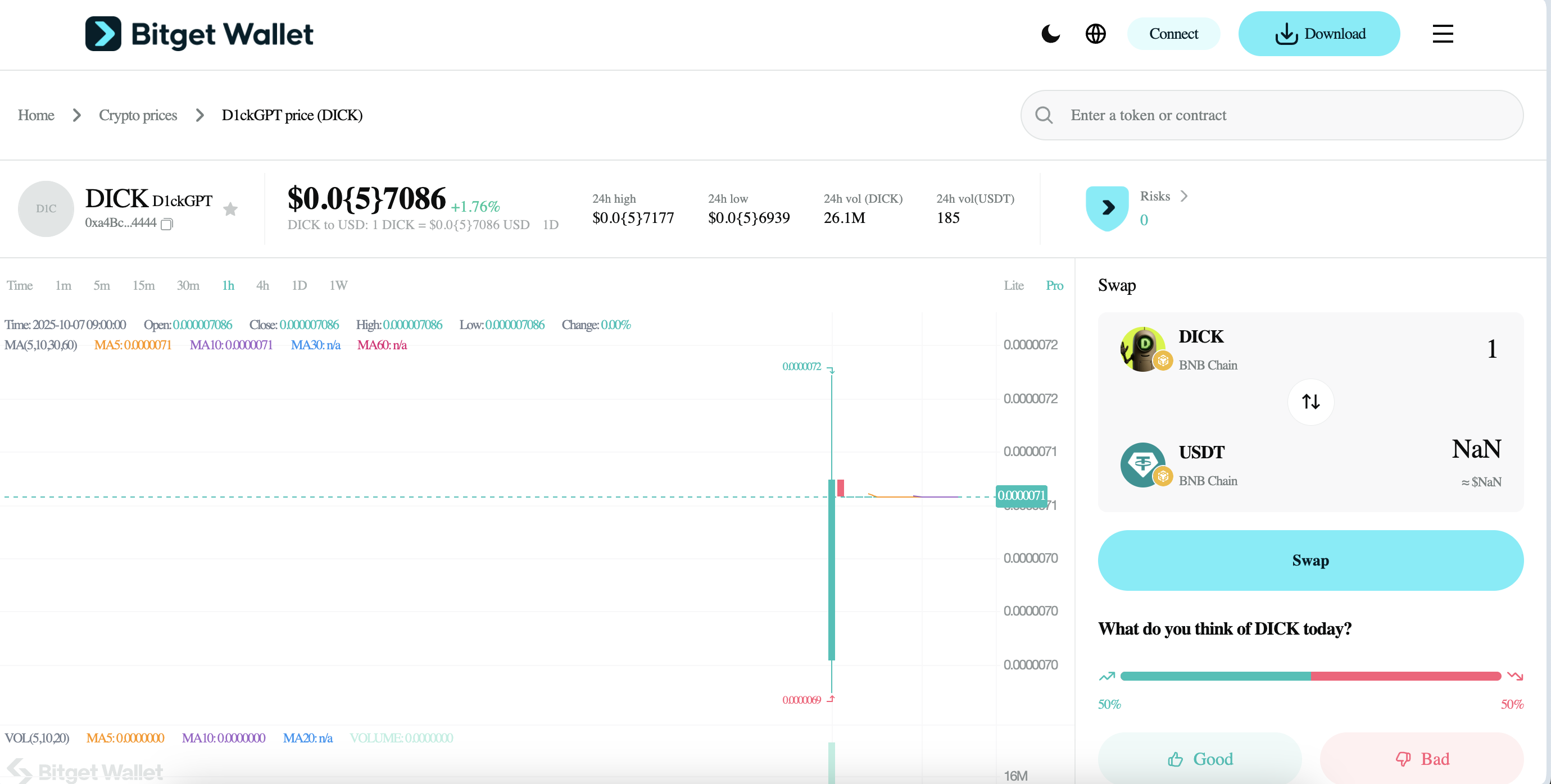This screenshot has width=1551, height=784.
Task: Select the 1W chart interval
Action: click(338, 285)
